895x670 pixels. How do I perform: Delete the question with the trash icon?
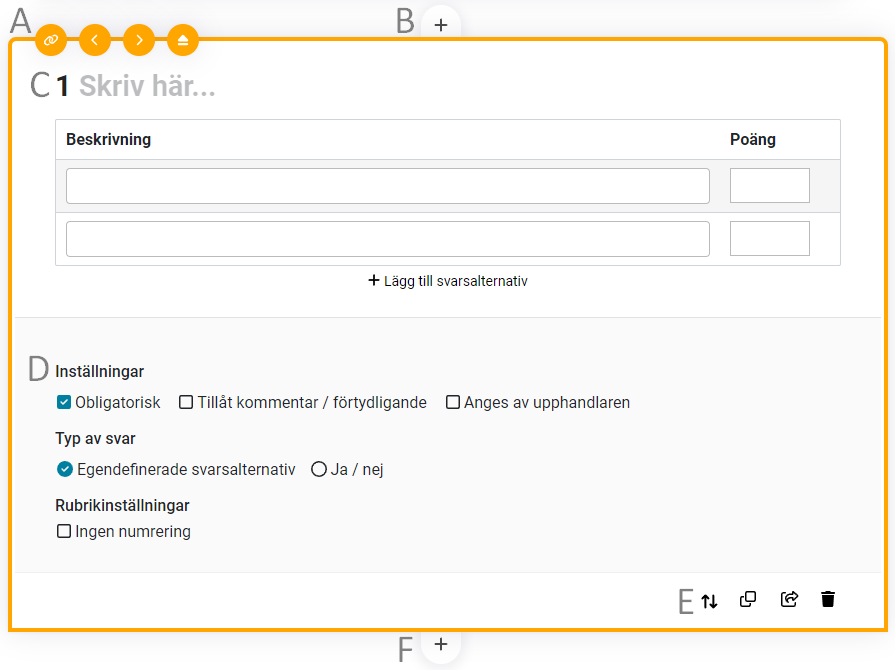click(828, 600)
